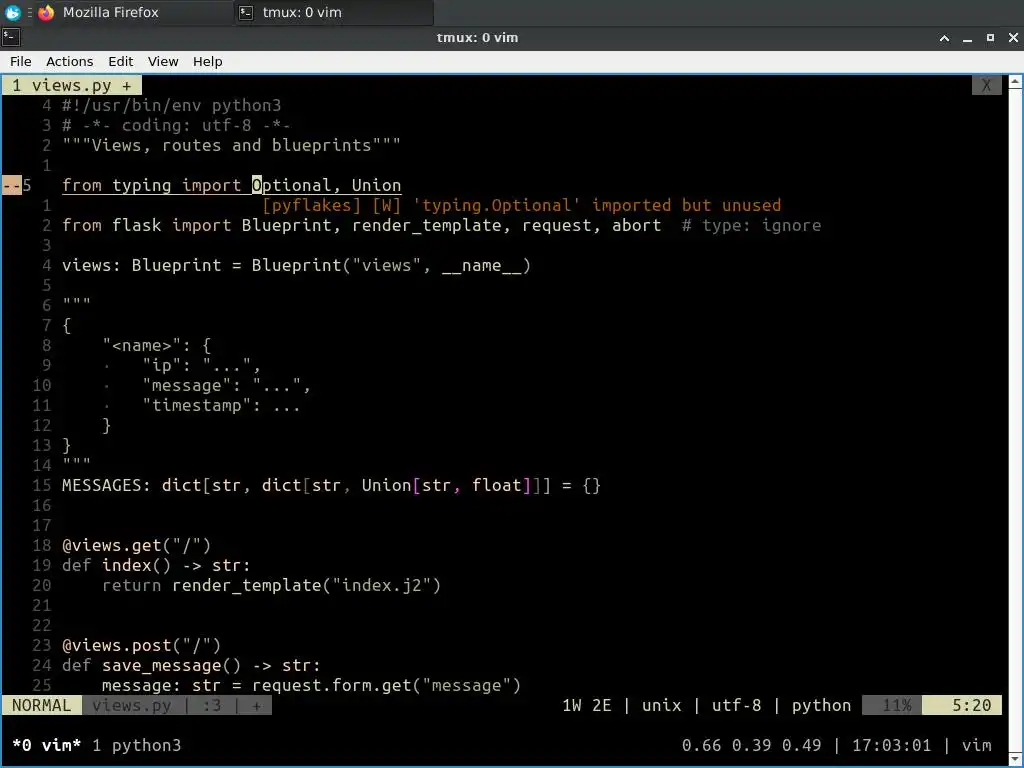Image resolution: width=1024 pixels, height=768 pixels.
Task: Click the '1W 2E' diagnostics count
Action: point(586,705)
